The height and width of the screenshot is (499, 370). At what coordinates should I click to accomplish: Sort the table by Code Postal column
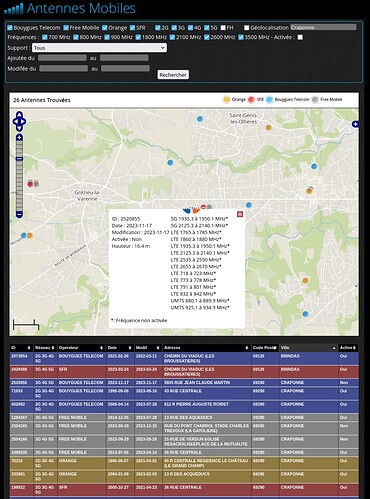[x=265, y=348]
